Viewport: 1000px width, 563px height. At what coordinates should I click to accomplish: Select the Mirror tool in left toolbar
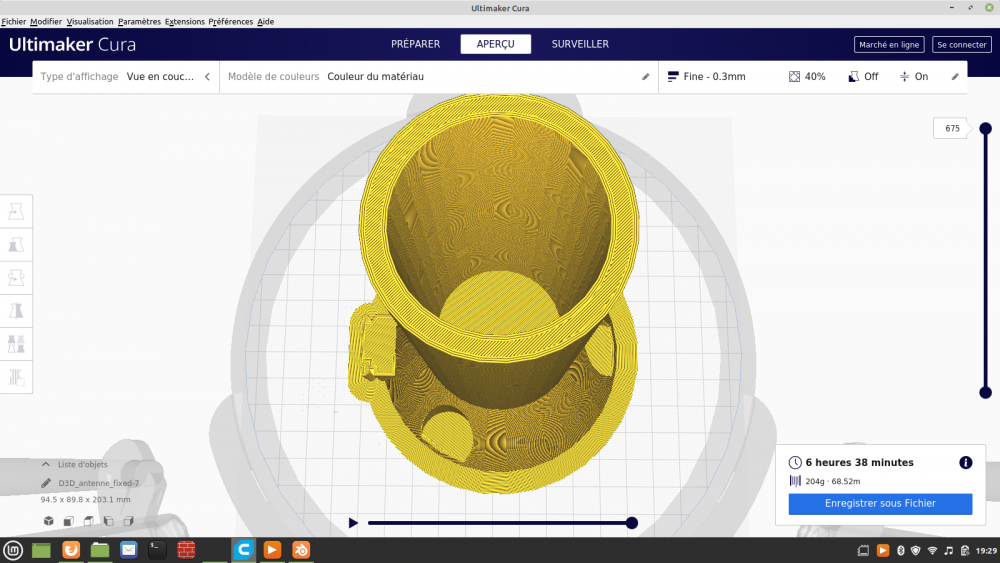(x=16, y=311)
